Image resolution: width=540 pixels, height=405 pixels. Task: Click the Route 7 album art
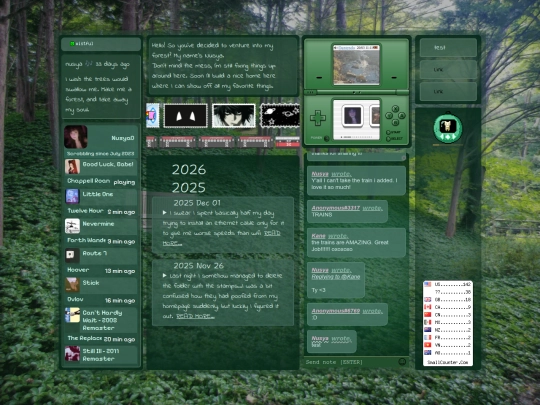pos(72,255)
